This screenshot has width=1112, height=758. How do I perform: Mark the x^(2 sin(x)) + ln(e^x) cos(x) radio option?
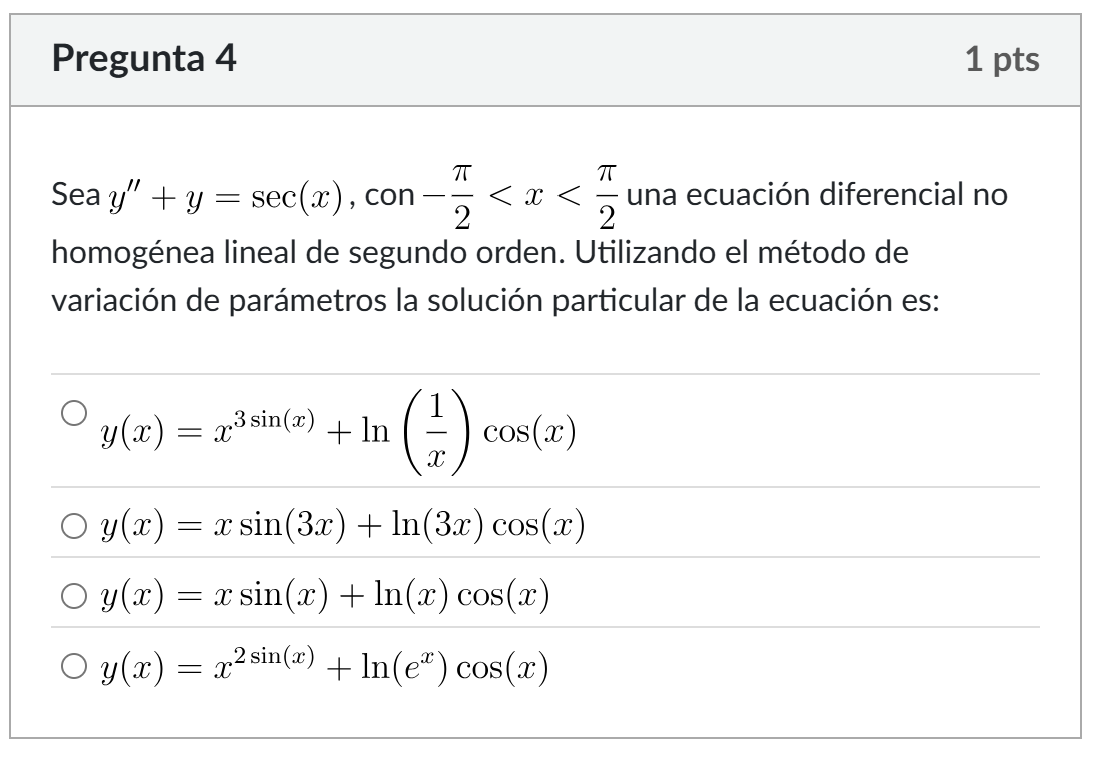pyautogui.click(x=73, y=664)
